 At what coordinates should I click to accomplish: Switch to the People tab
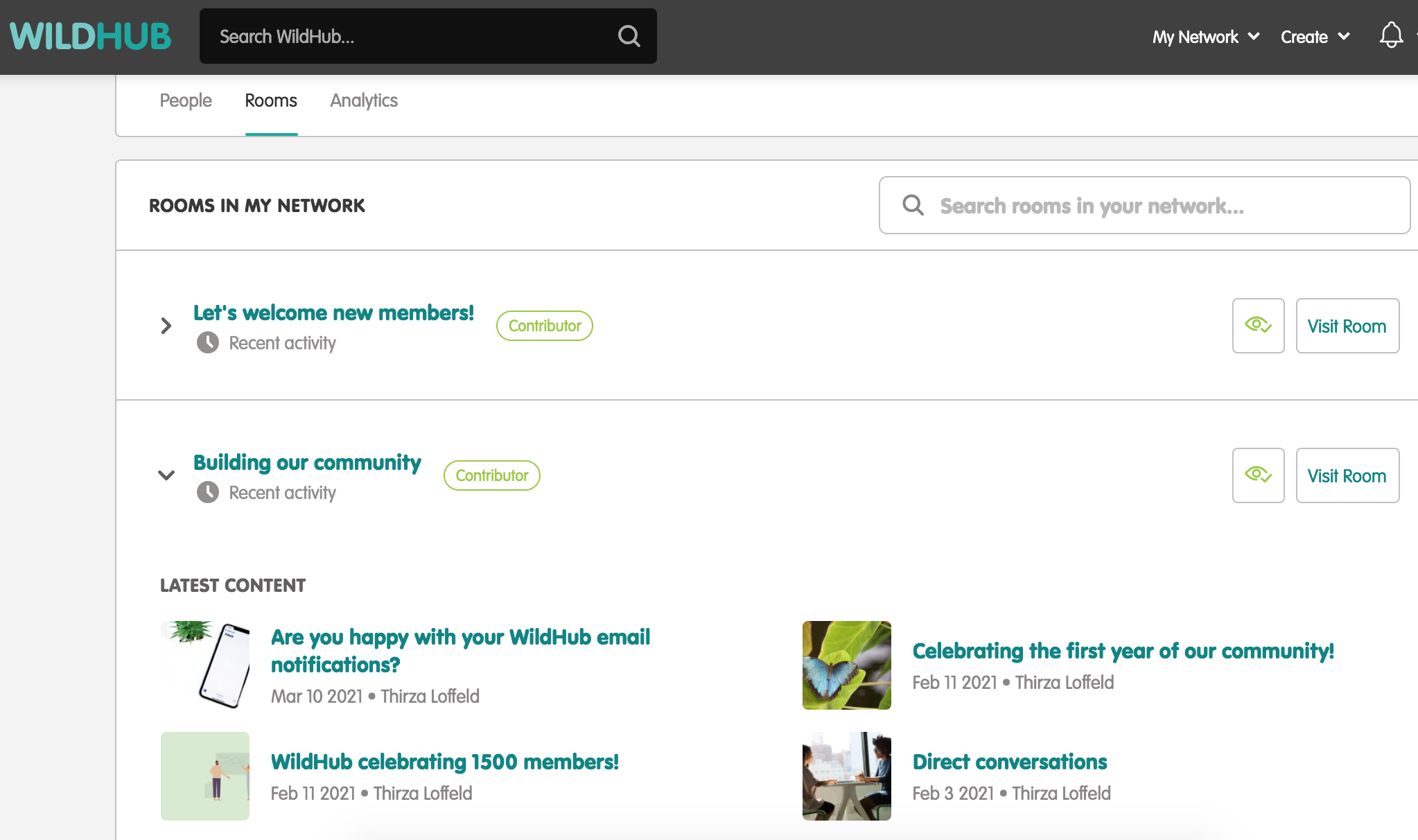pos(186,100)
